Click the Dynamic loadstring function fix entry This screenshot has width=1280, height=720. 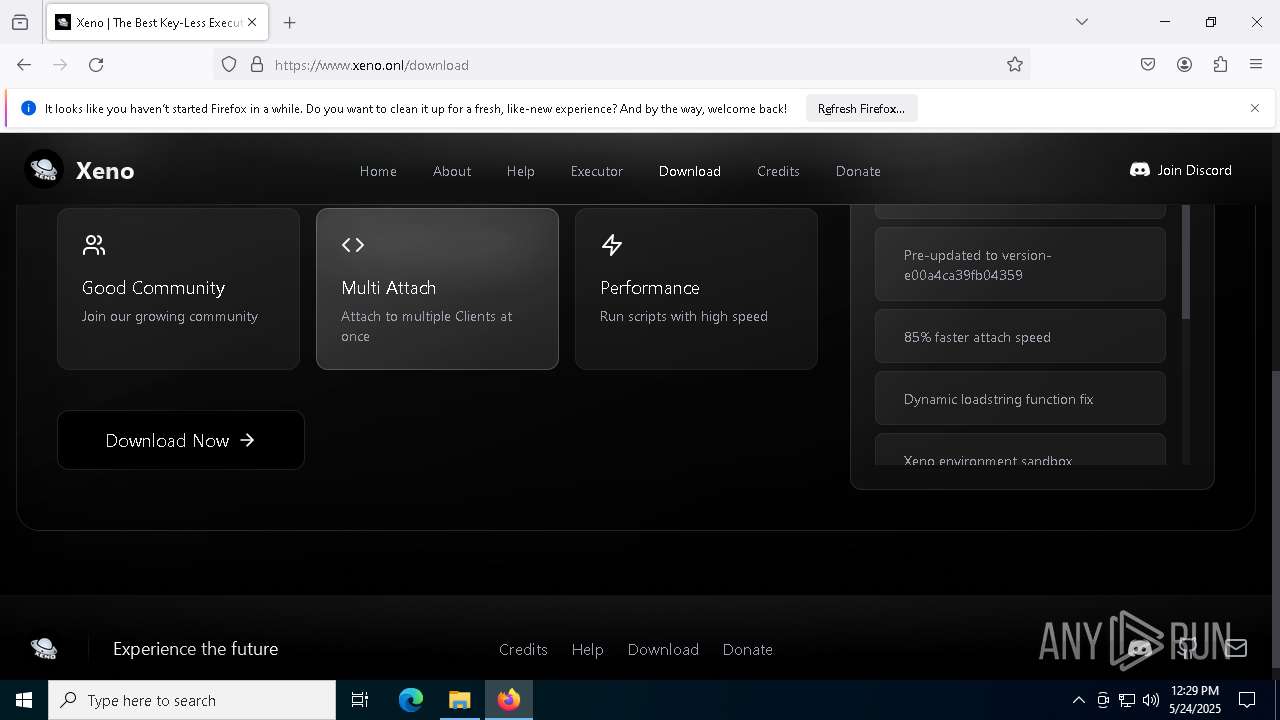(1020, 399)
